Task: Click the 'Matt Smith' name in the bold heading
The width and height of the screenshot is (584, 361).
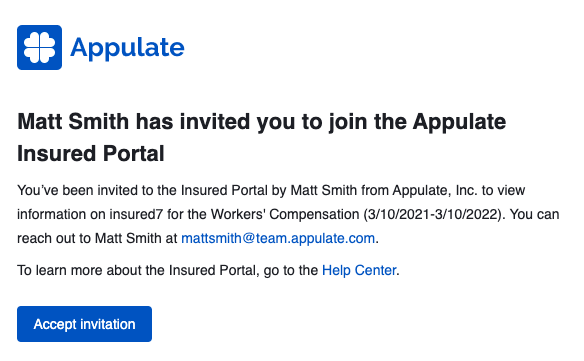Action: [x=73, y=121]
